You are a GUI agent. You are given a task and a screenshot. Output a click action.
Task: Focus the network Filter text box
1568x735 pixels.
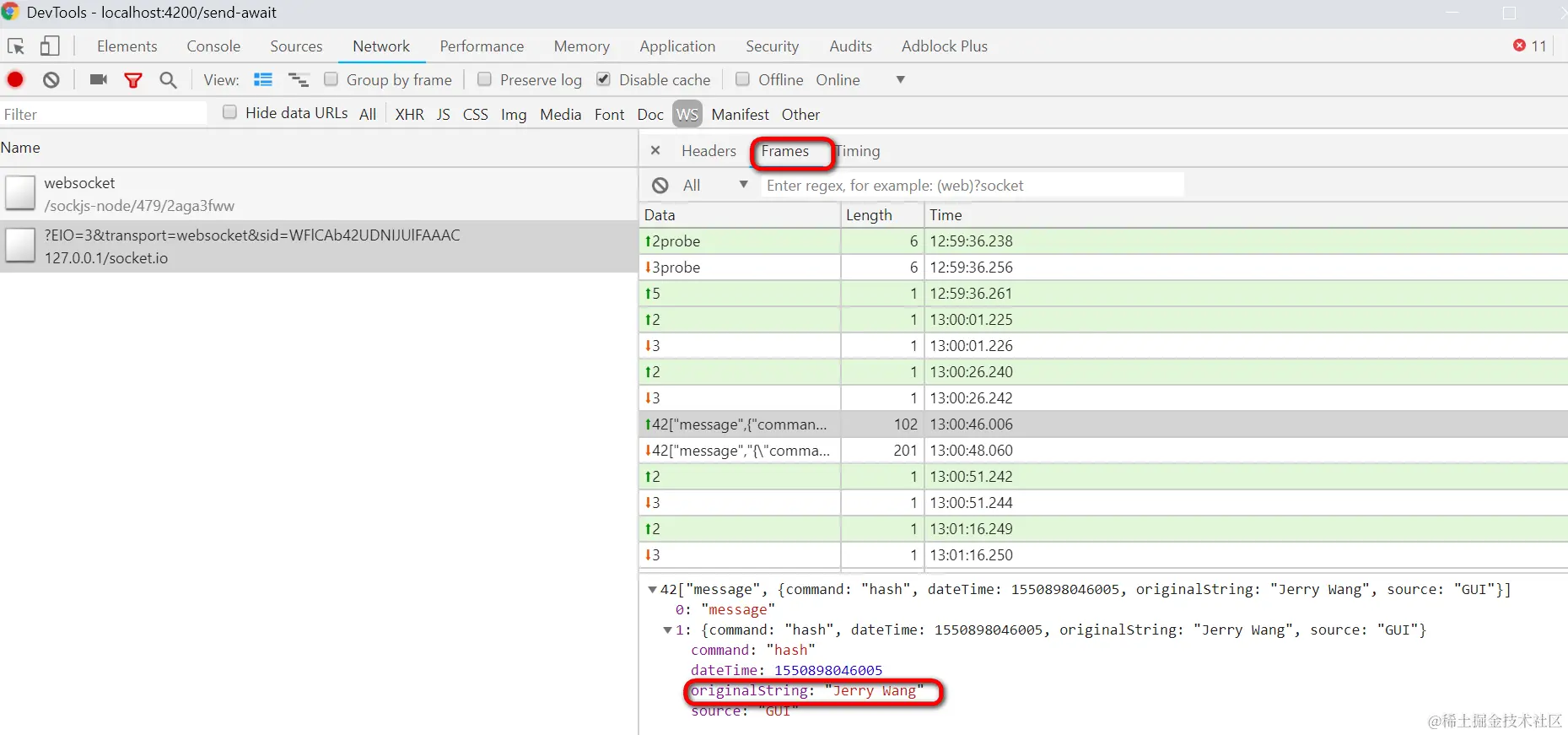pos(103,114)
